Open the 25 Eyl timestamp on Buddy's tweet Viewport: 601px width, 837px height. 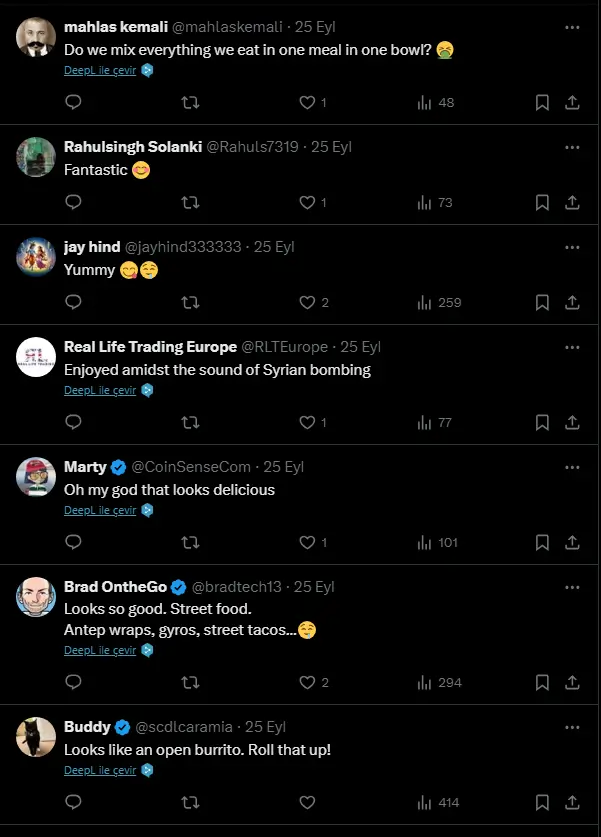click(266, 727)
